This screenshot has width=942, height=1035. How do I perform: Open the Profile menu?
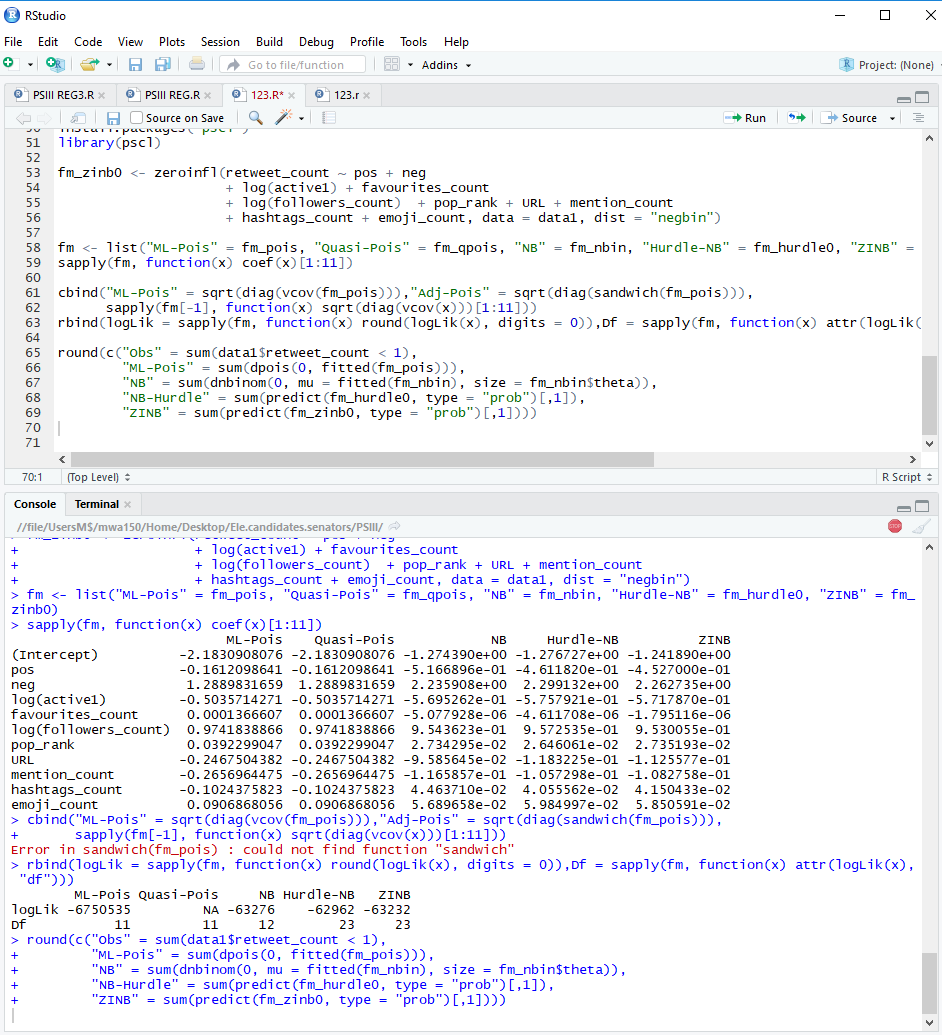tap(367, 42)
